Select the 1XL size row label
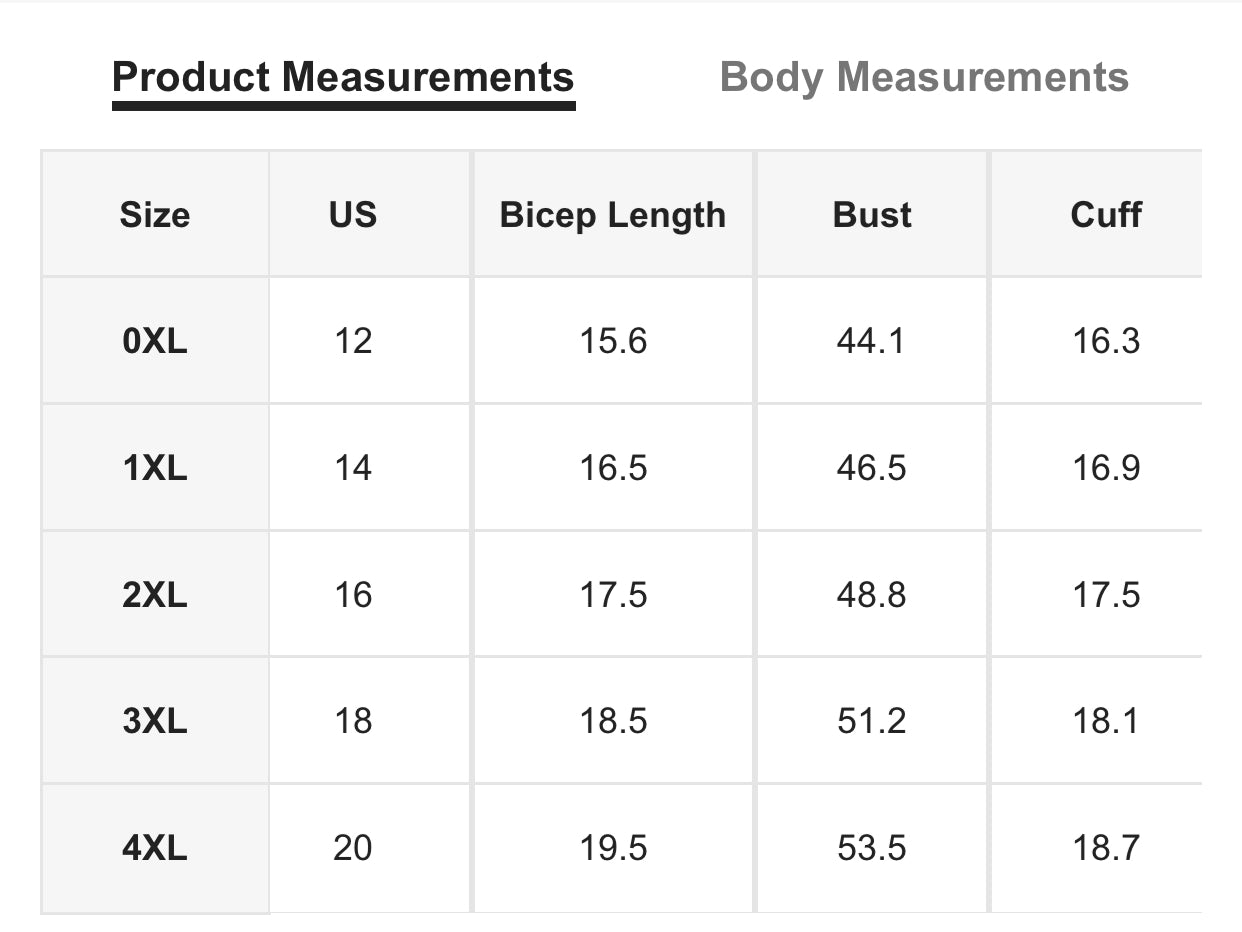Image resolution: width=1242 pixels, height=932 pixels. coord(155,468)
